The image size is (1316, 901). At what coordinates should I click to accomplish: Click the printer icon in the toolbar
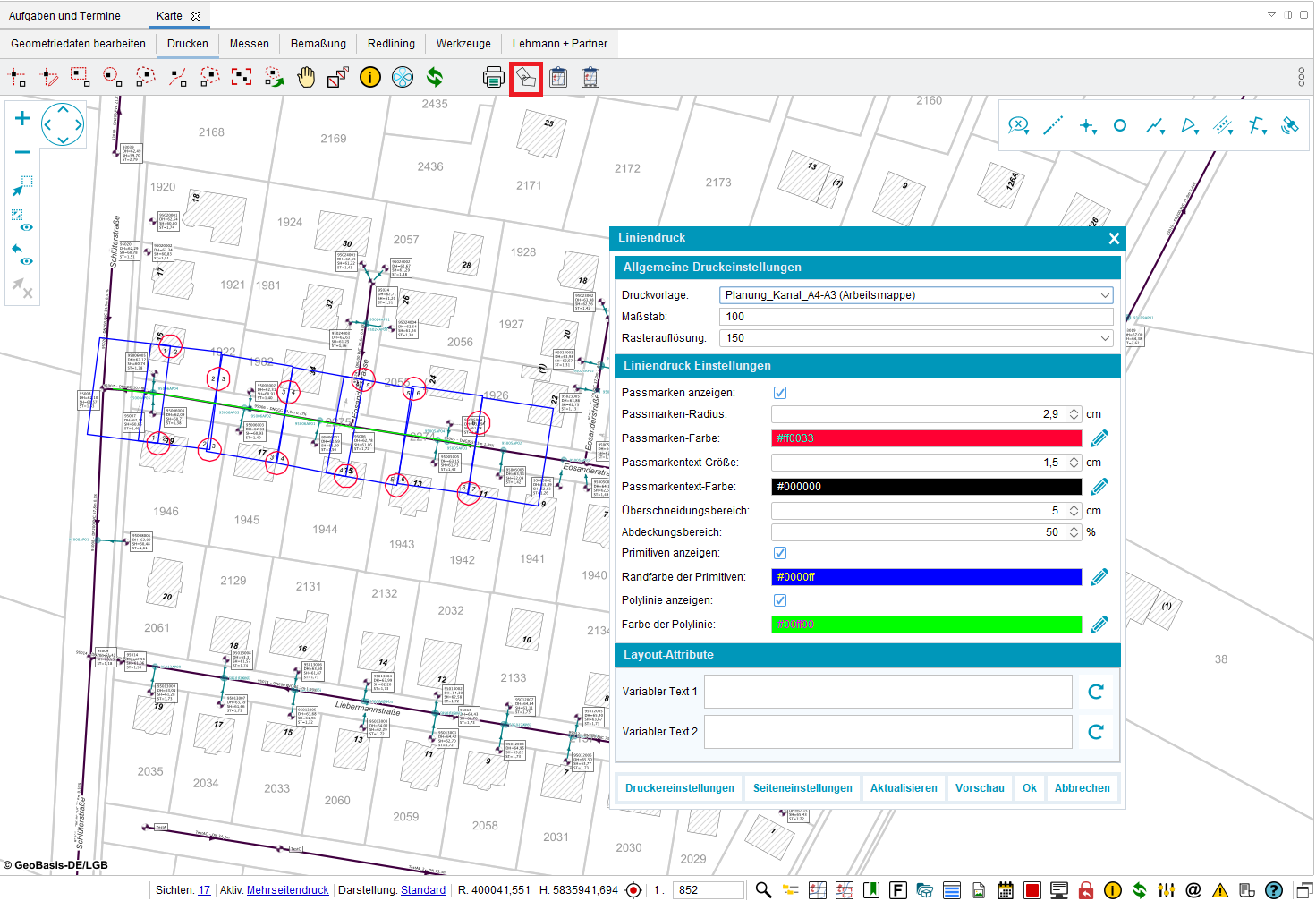493,78
